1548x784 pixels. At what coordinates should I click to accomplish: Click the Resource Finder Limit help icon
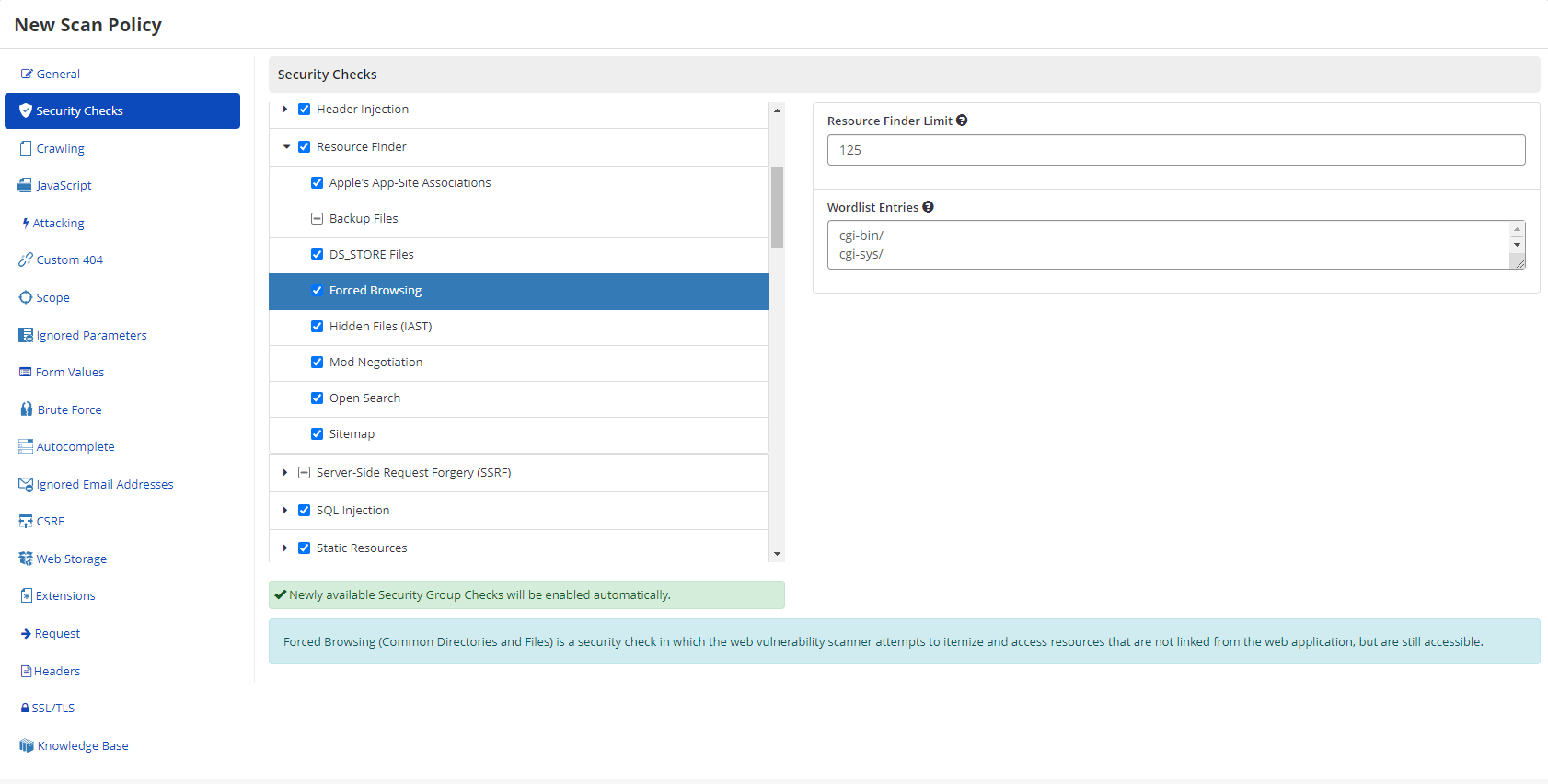coord(962,121)
